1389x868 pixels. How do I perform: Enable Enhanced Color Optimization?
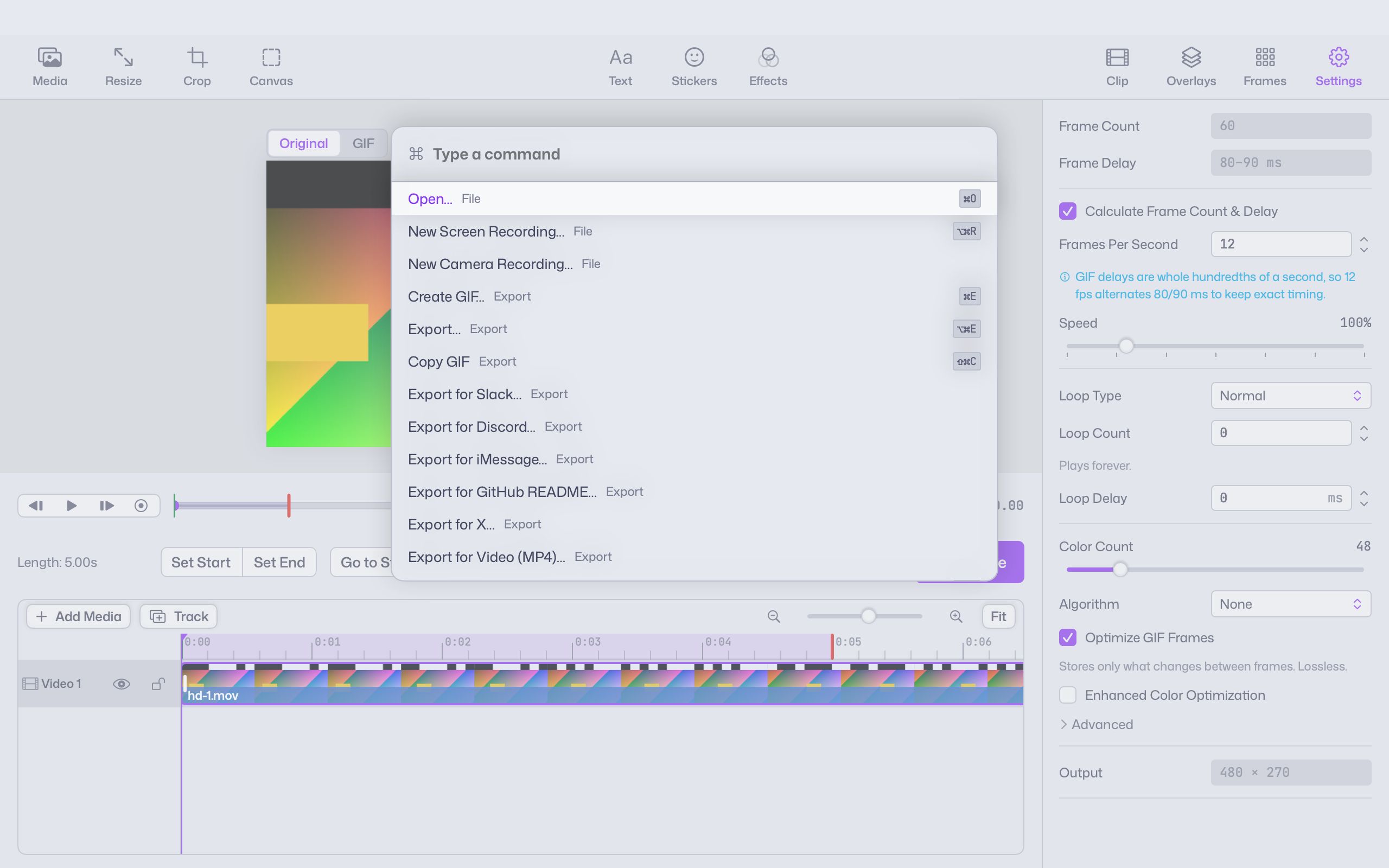pos(1068,695)
